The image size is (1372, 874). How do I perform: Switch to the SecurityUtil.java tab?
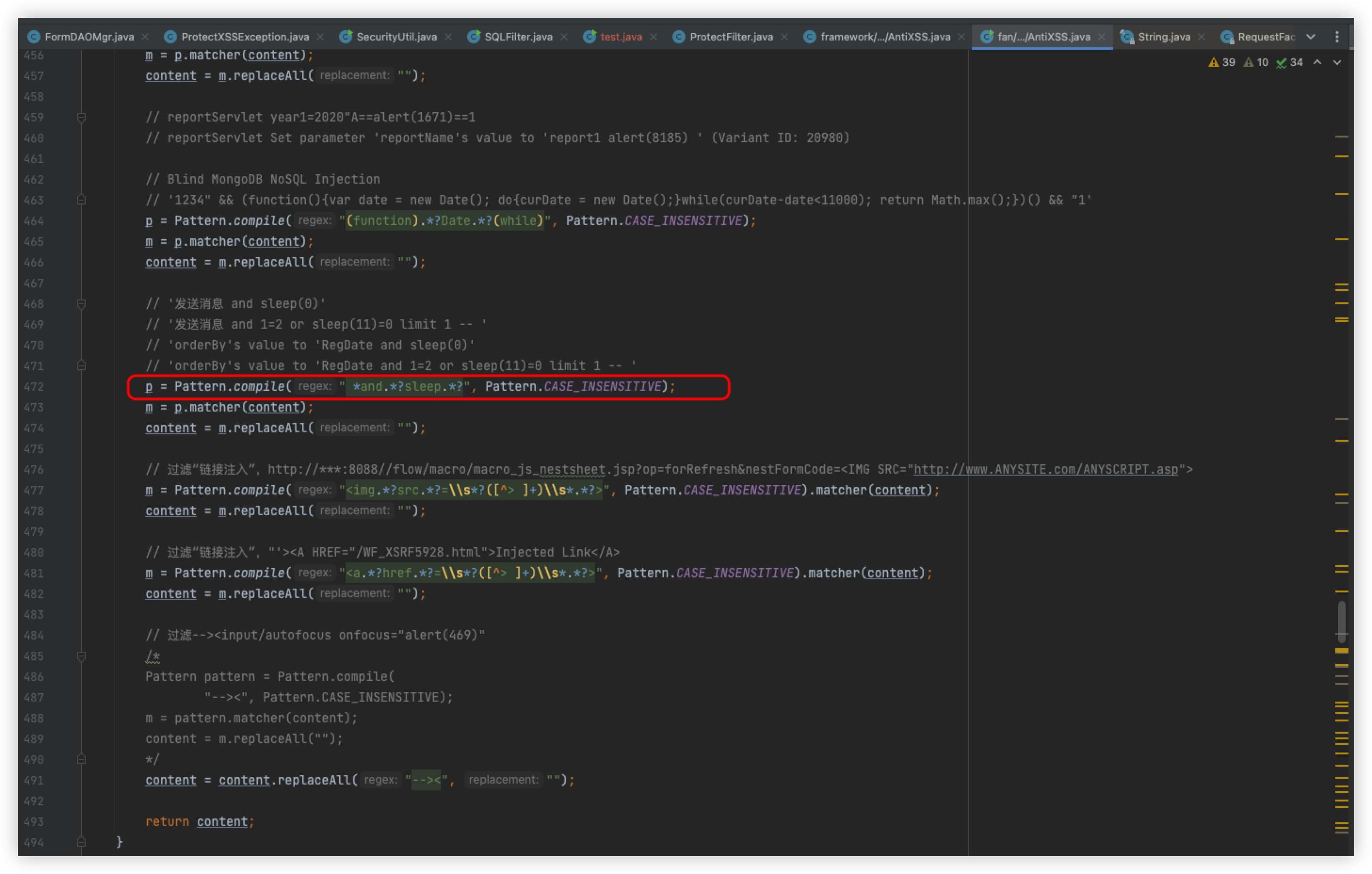point(396,37)
